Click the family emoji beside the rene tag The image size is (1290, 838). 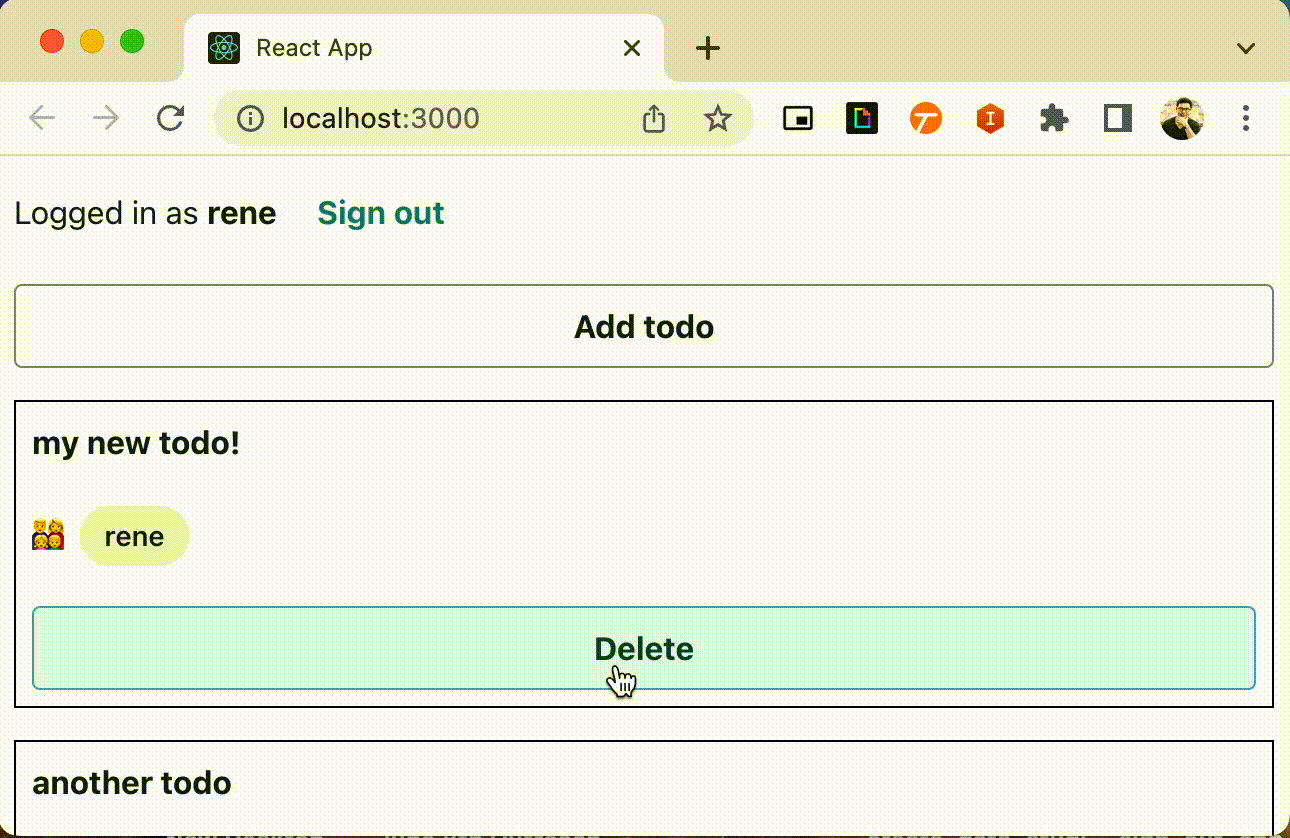coord(47,536)
